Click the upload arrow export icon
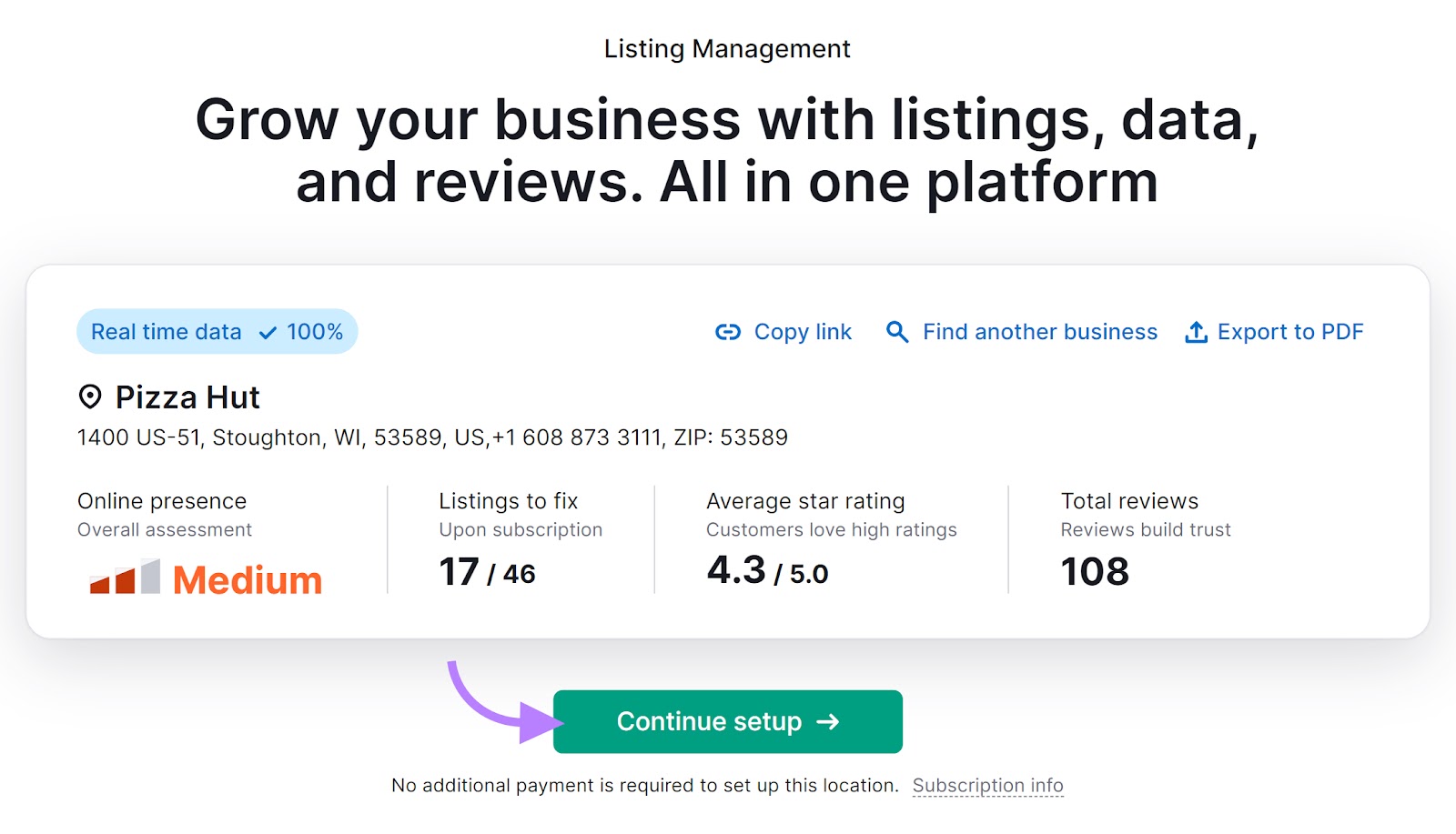This screenshot has height=834, width=1456. [x=1196, y=332]
